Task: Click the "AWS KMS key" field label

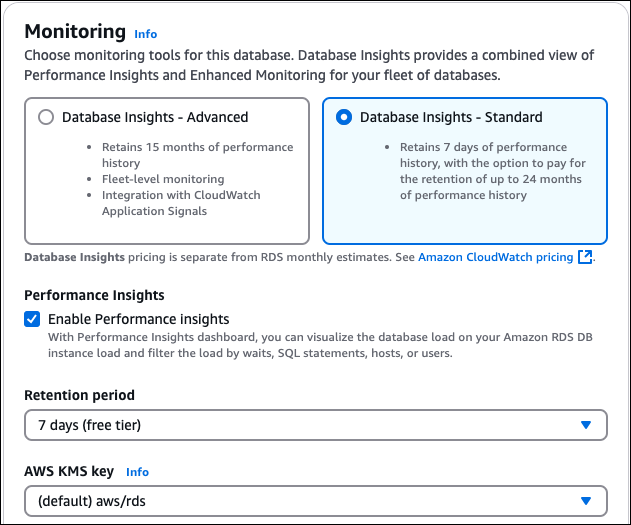Action: 69,471
